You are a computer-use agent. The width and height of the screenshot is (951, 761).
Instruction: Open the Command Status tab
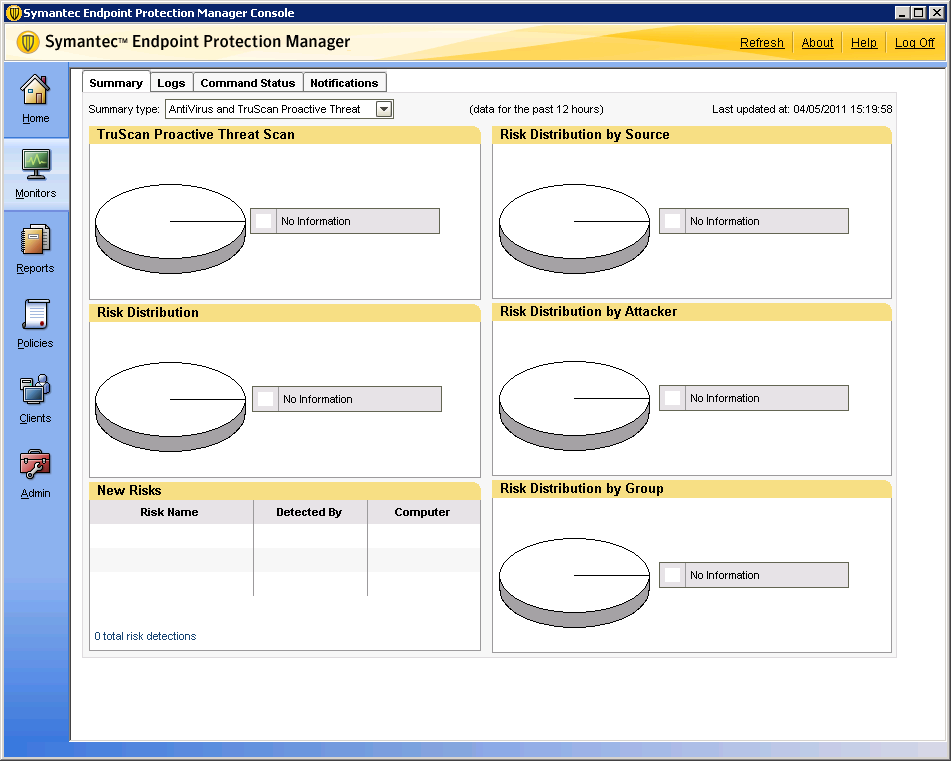point(248,83)
